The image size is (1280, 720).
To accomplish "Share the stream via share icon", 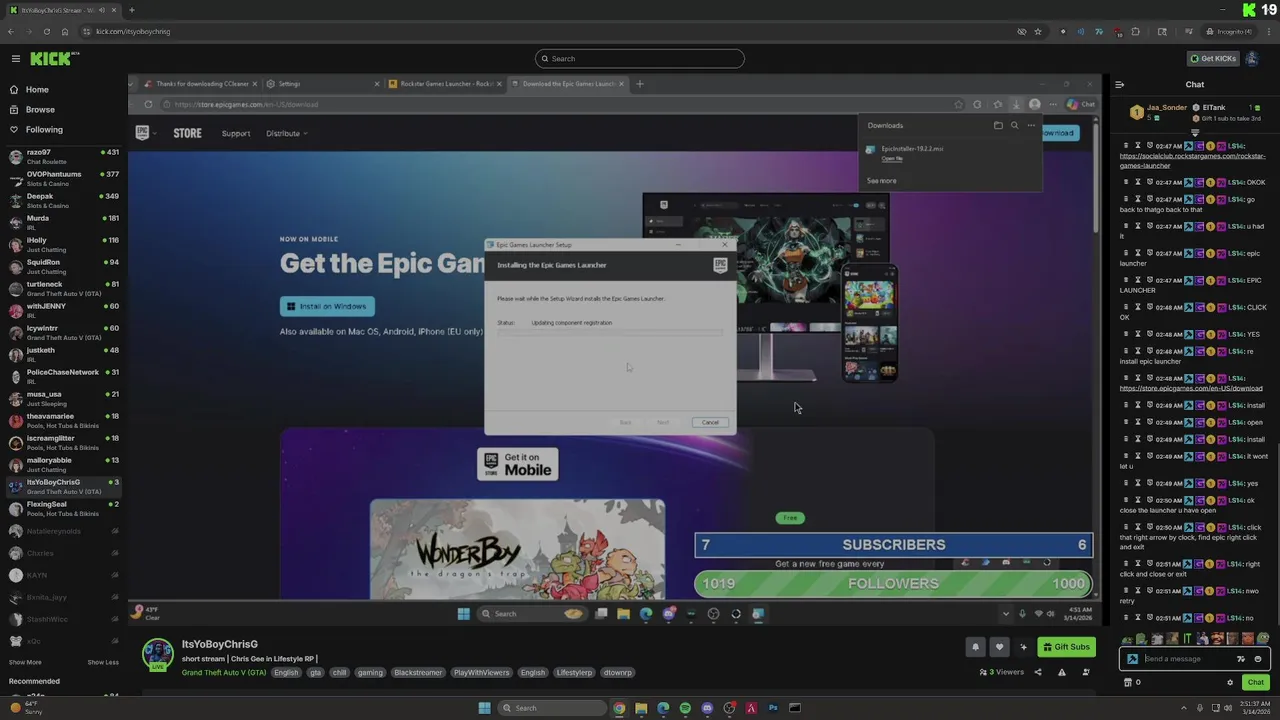I will (x=1038, y=672).
